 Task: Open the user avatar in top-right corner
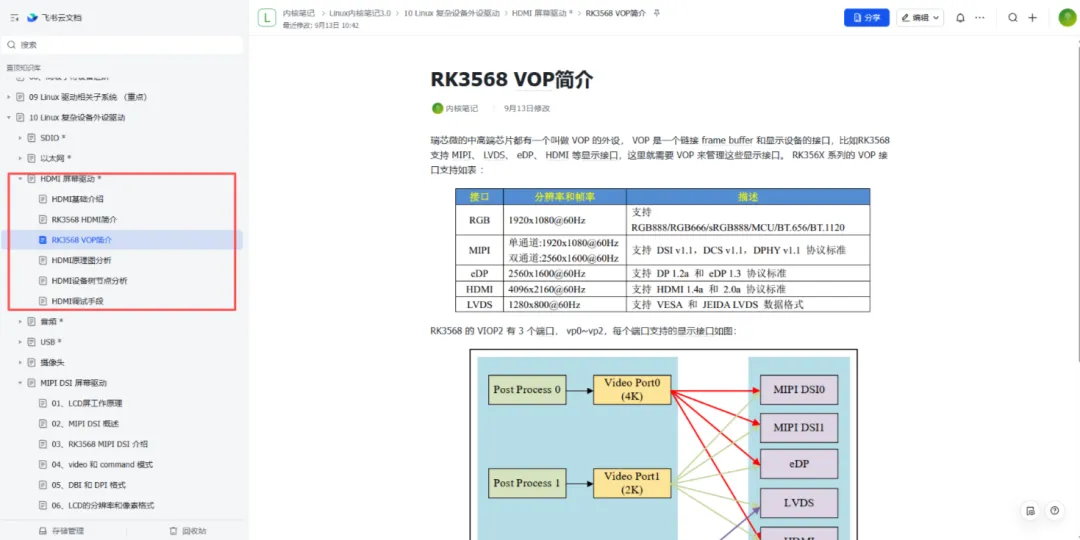[x=1067, y=18]
